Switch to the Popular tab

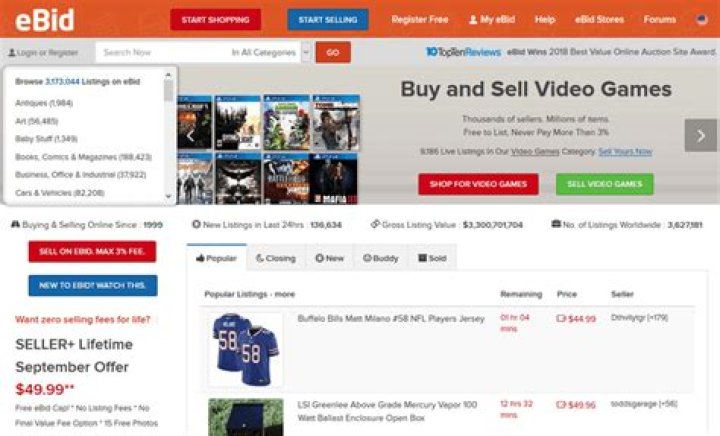pyautogui.click(x=217, y=258)
